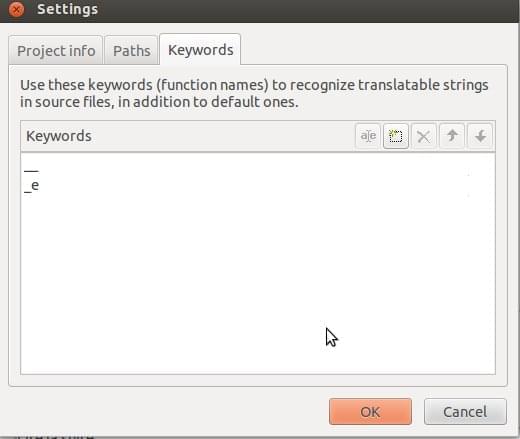This screenshot has height=439, width=520.
Task: Click empty title bar area right of Settings
Action: click(307, 10)
